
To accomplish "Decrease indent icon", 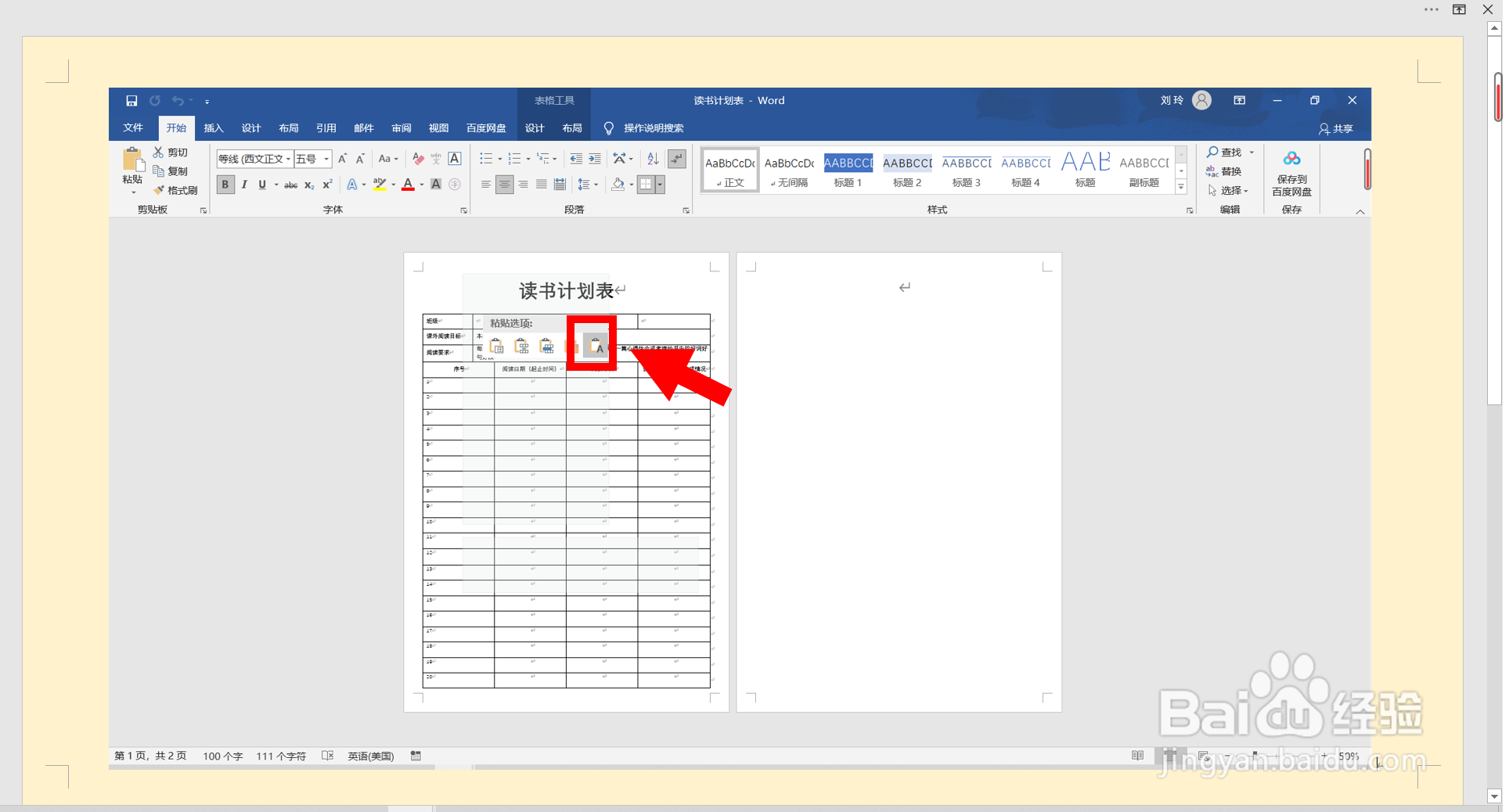I will (576, 159).
